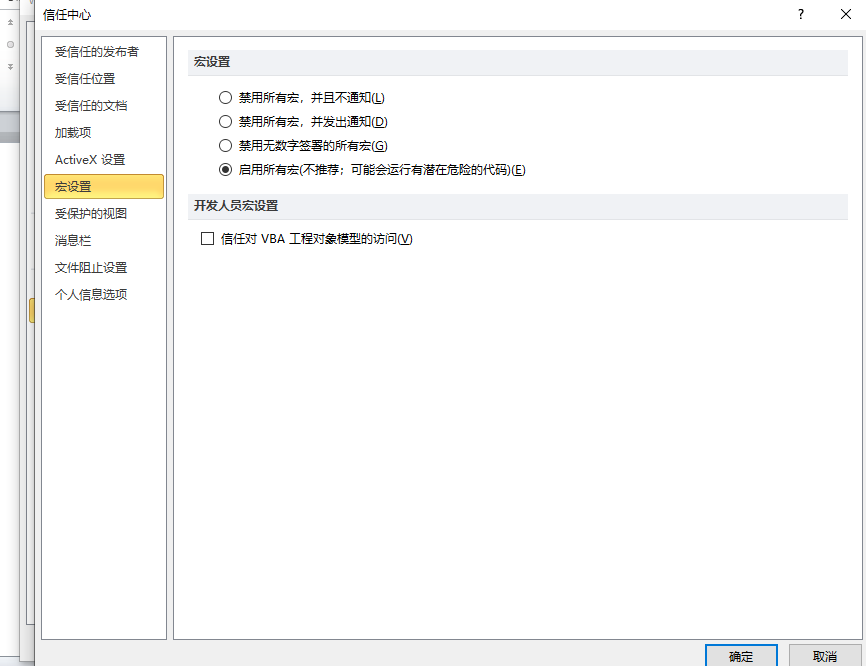866x666 pixels.
Task: Close the 信任中心 dialog
Action: 846,14
